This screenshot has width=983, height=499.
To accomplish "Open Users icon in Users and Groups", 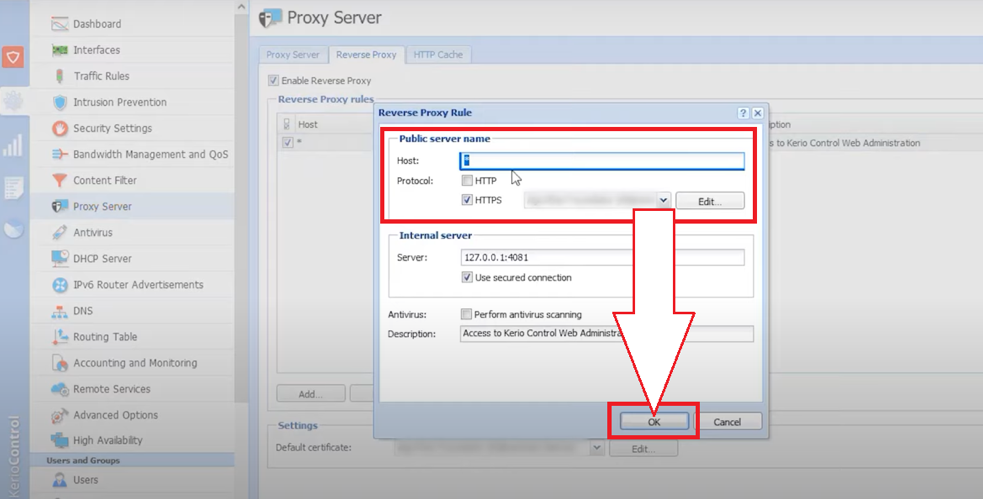I will pos(60,480).
